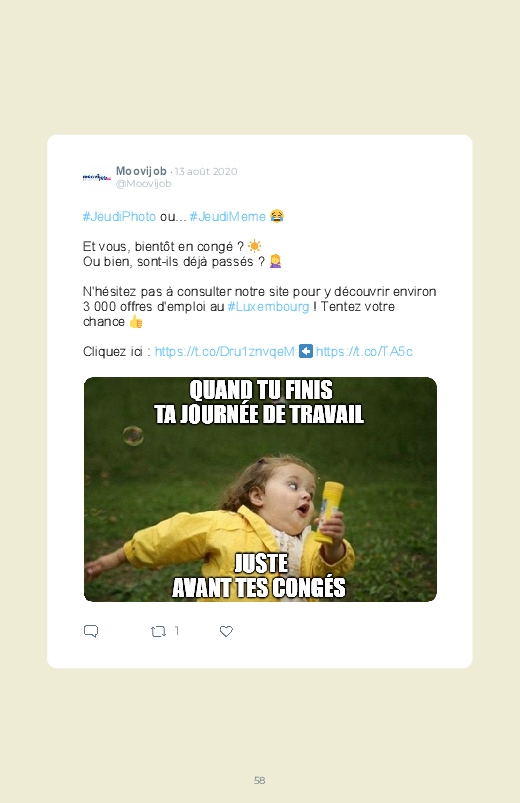
Task: Click the left arrow emoji between links
Action: [x=306, y=351]
